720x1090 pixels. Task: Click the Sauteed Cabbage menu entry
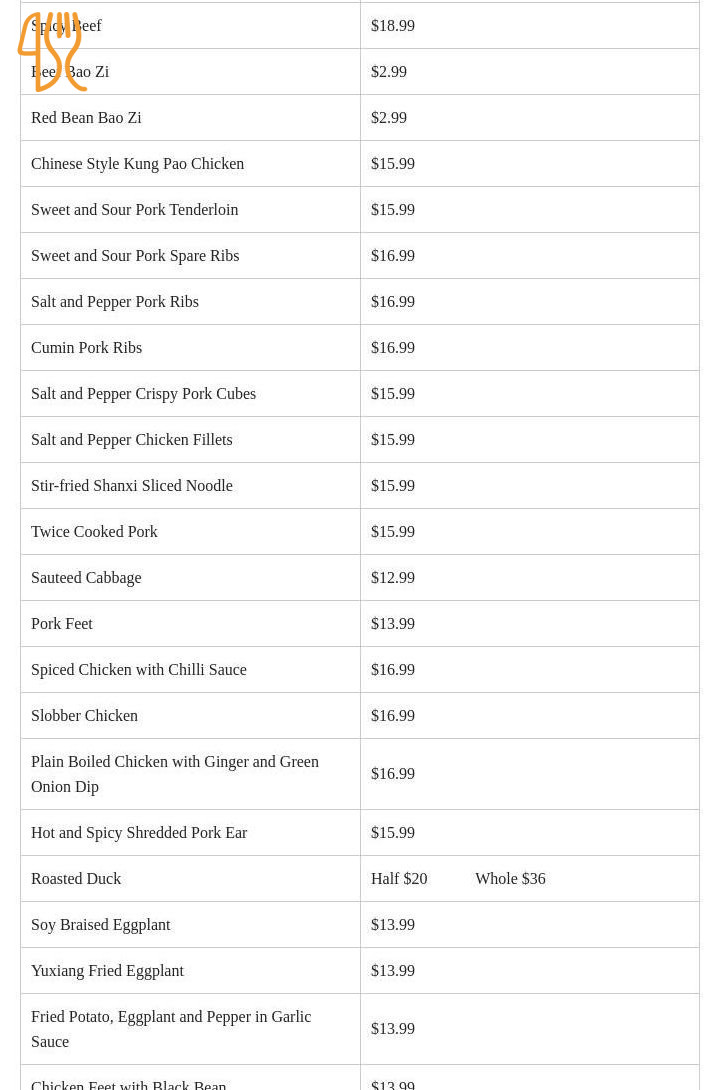pos(86,578)
